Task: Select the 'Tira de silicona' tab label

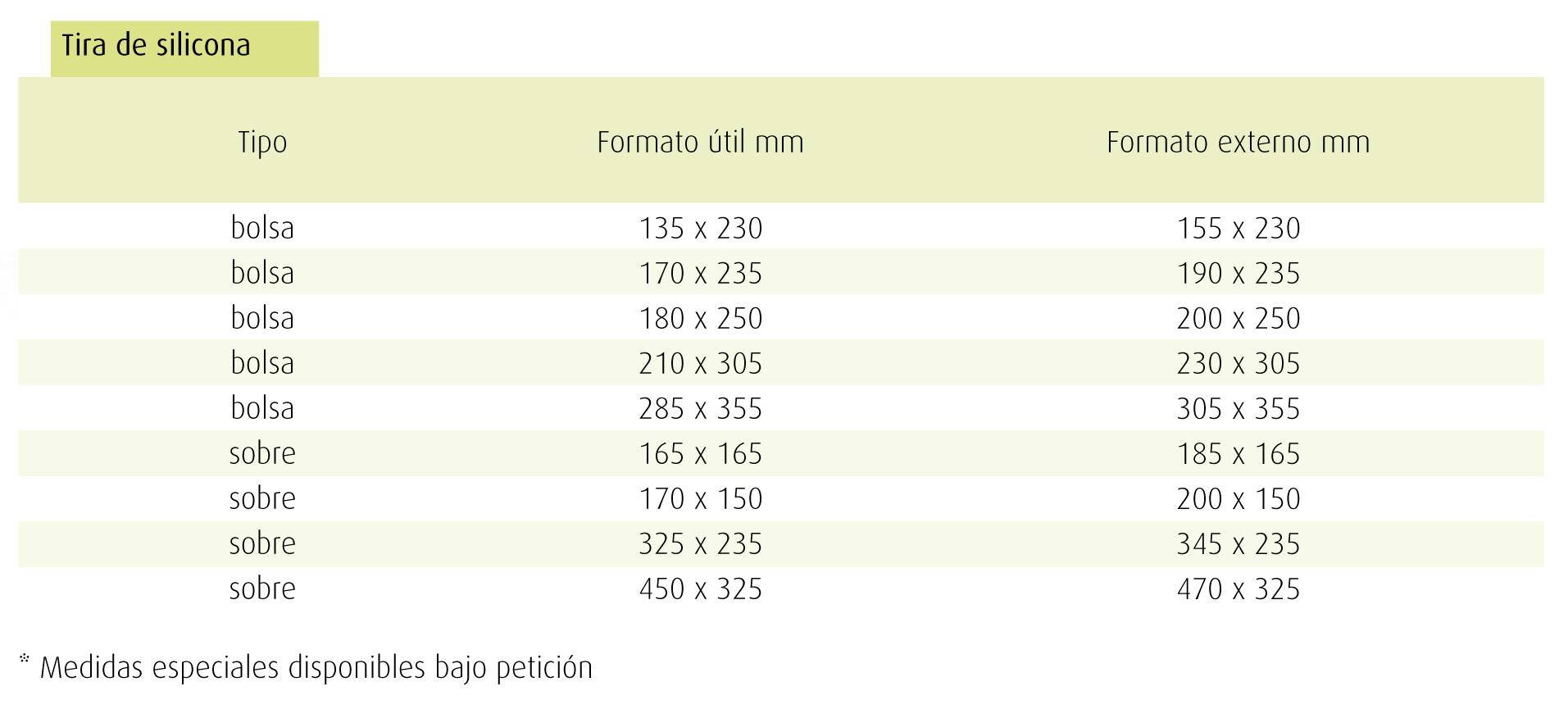Action: tap(156, 45)
